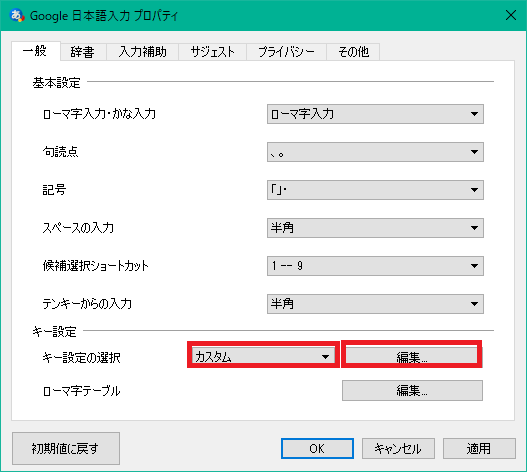The height and width of the screenshot is (472, 527).
Task: Select the その他 tab
Action: click(353, 52)
